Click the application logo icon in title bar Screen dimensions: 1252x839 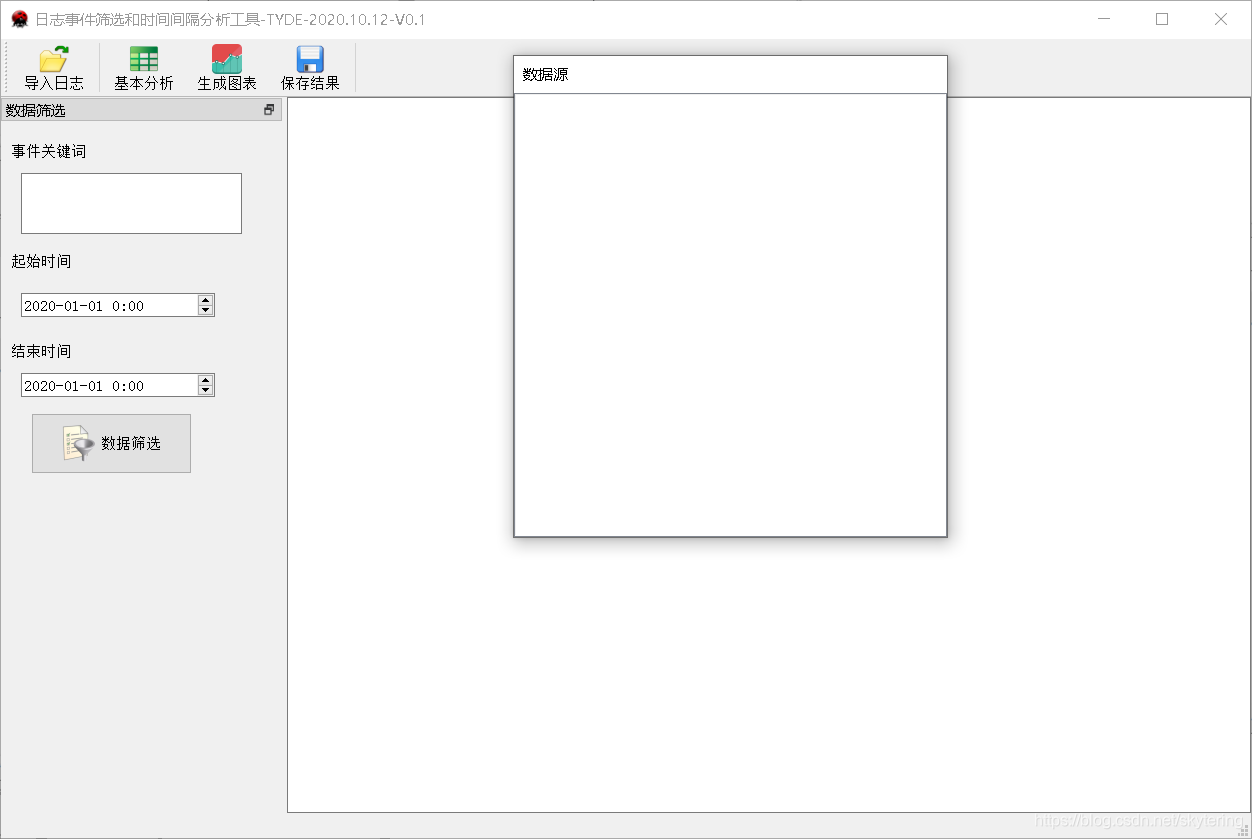click(19, 19)
